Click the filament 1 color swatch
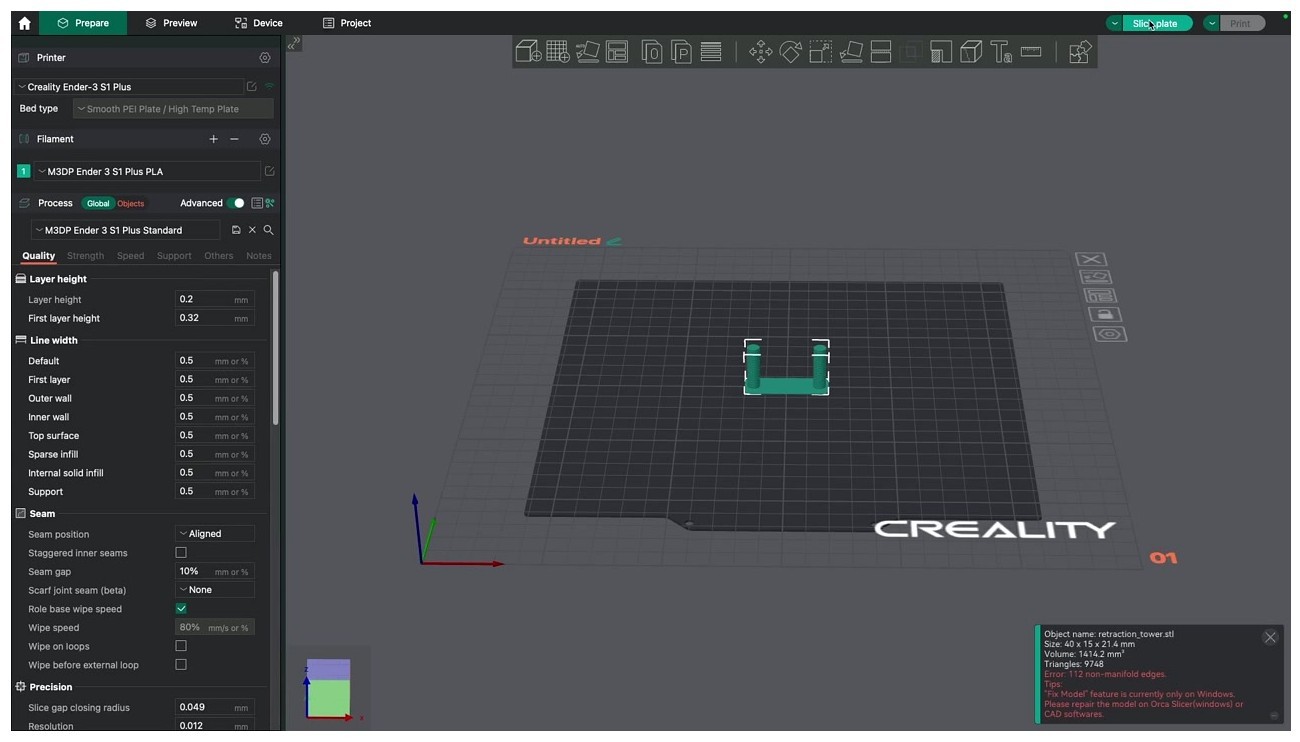 point(24,172)
